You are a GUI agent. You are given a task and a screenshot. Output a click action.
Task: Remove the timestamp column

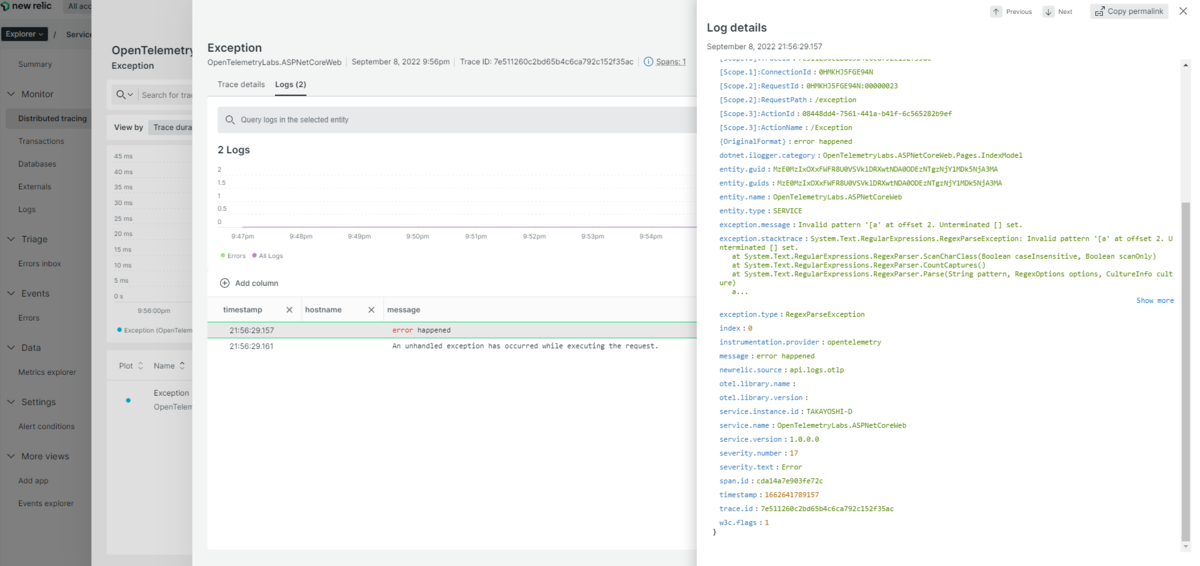290,310
